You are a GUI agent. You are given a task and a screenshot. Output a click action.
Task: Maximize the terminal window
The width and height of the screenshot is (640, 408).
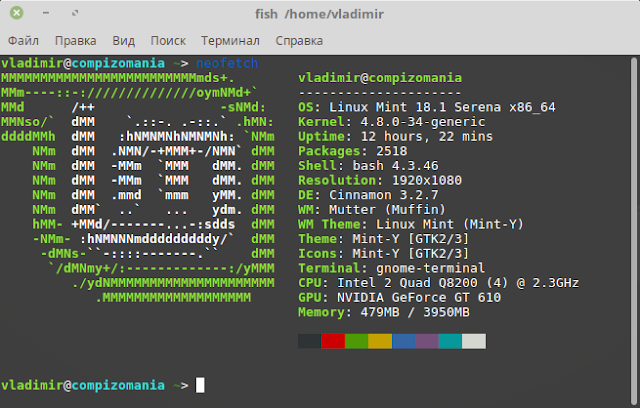pyautogui.click(x=75, y=13)
